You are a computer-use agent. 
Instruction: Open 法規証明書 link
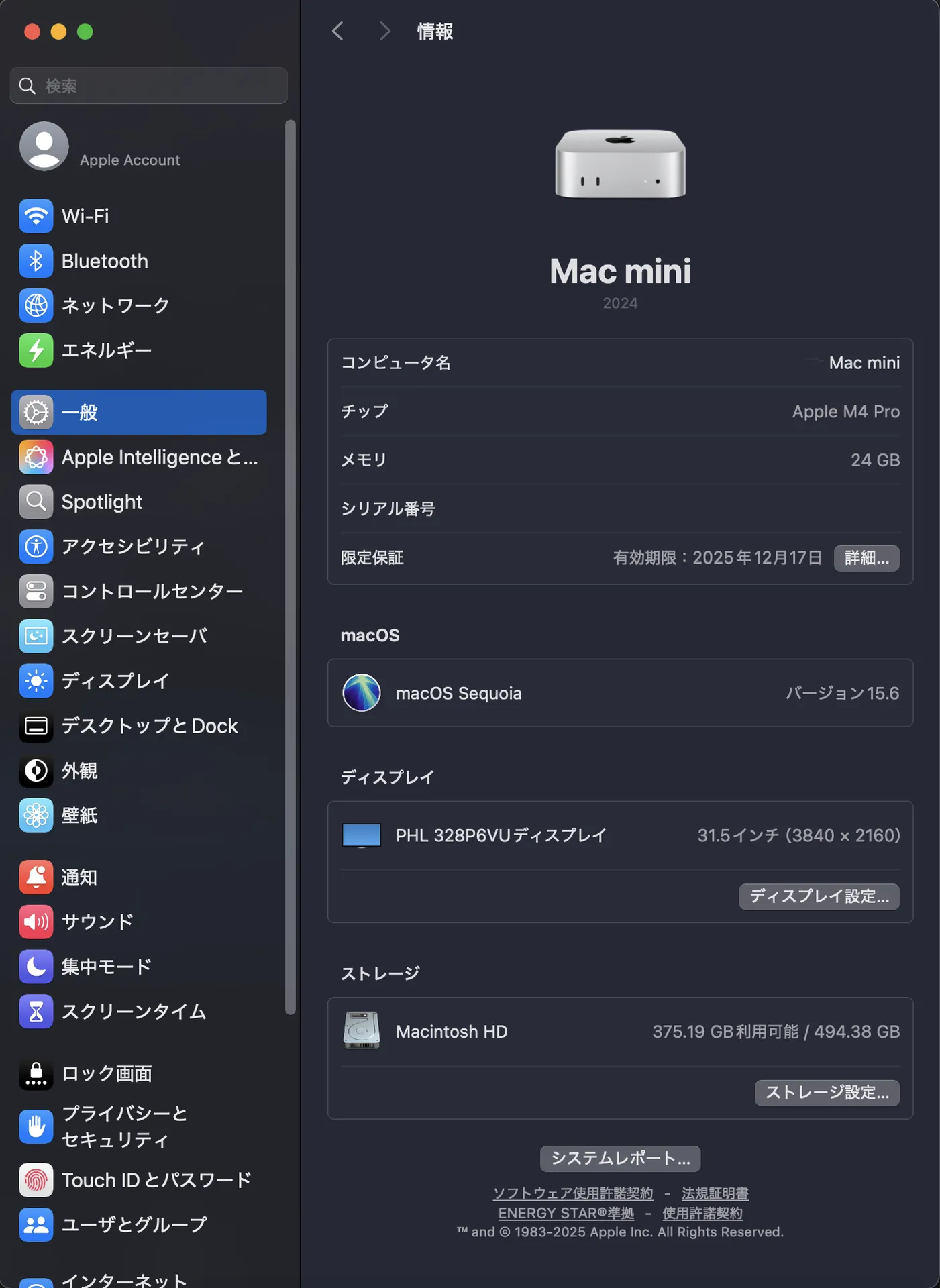pos(715,1193)
